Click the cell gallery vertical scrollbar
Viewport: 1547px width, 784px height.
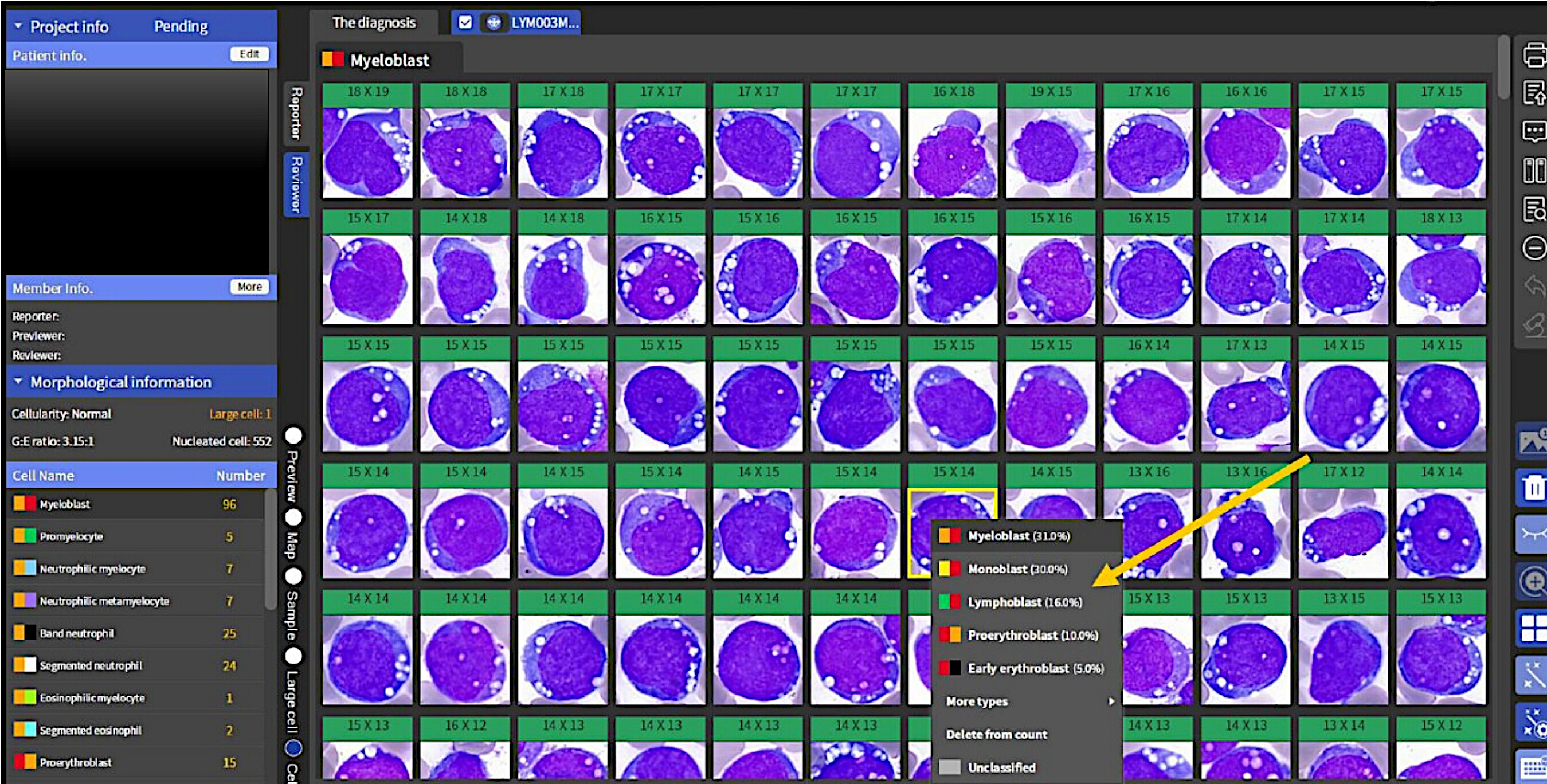tap(1503, 66)
